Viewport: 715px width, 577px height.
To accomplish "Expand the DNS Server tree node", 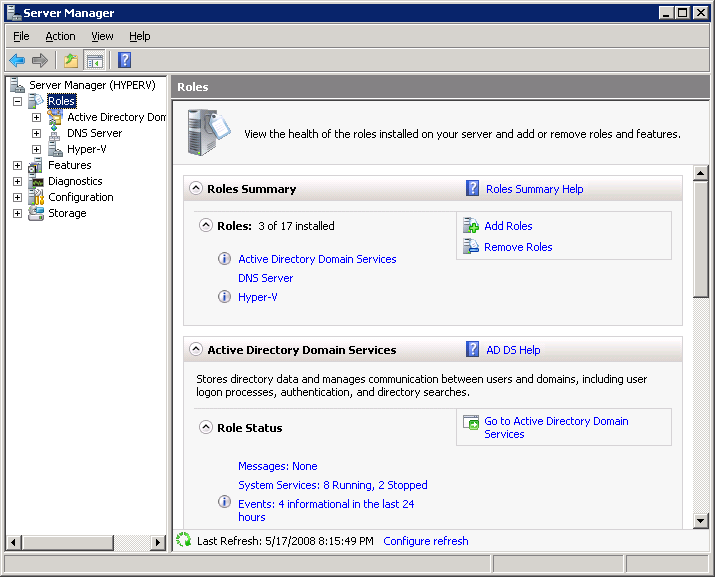I will coord(36,133).
